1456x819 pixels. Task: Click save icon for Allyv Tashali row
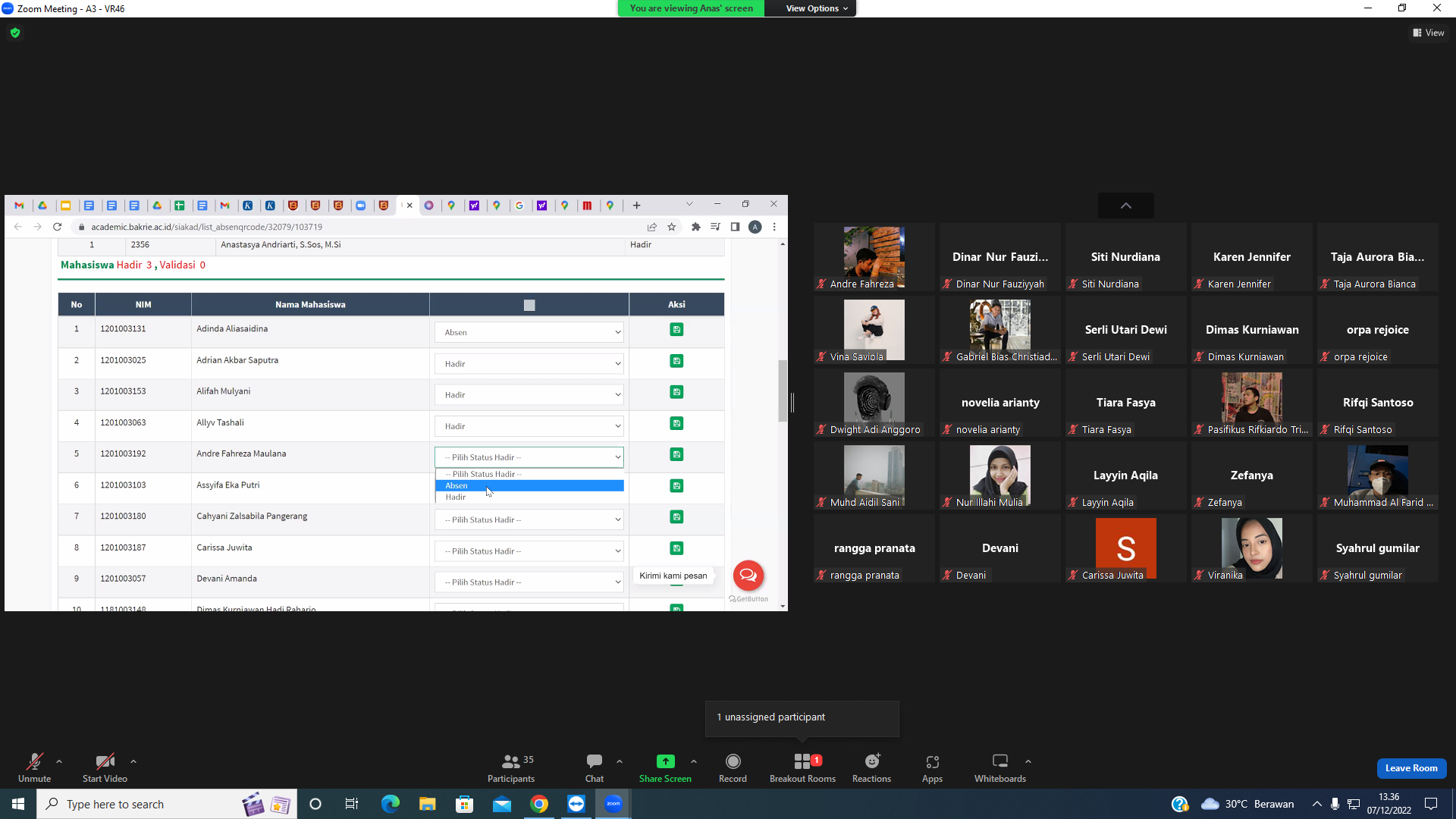(x=676, y=423)
